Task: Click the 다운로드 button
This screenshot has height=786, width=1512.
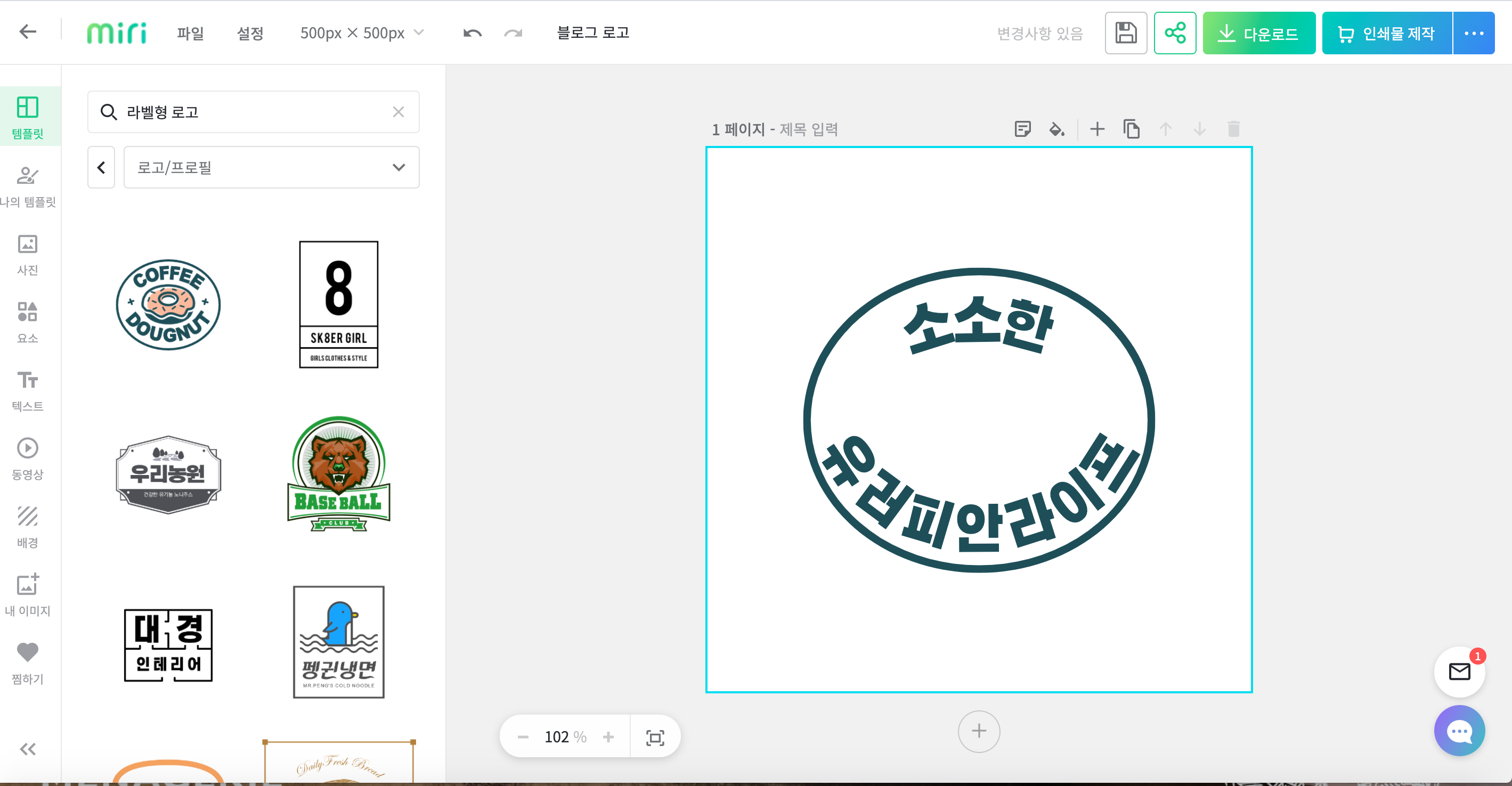Action: [1258, 34]
